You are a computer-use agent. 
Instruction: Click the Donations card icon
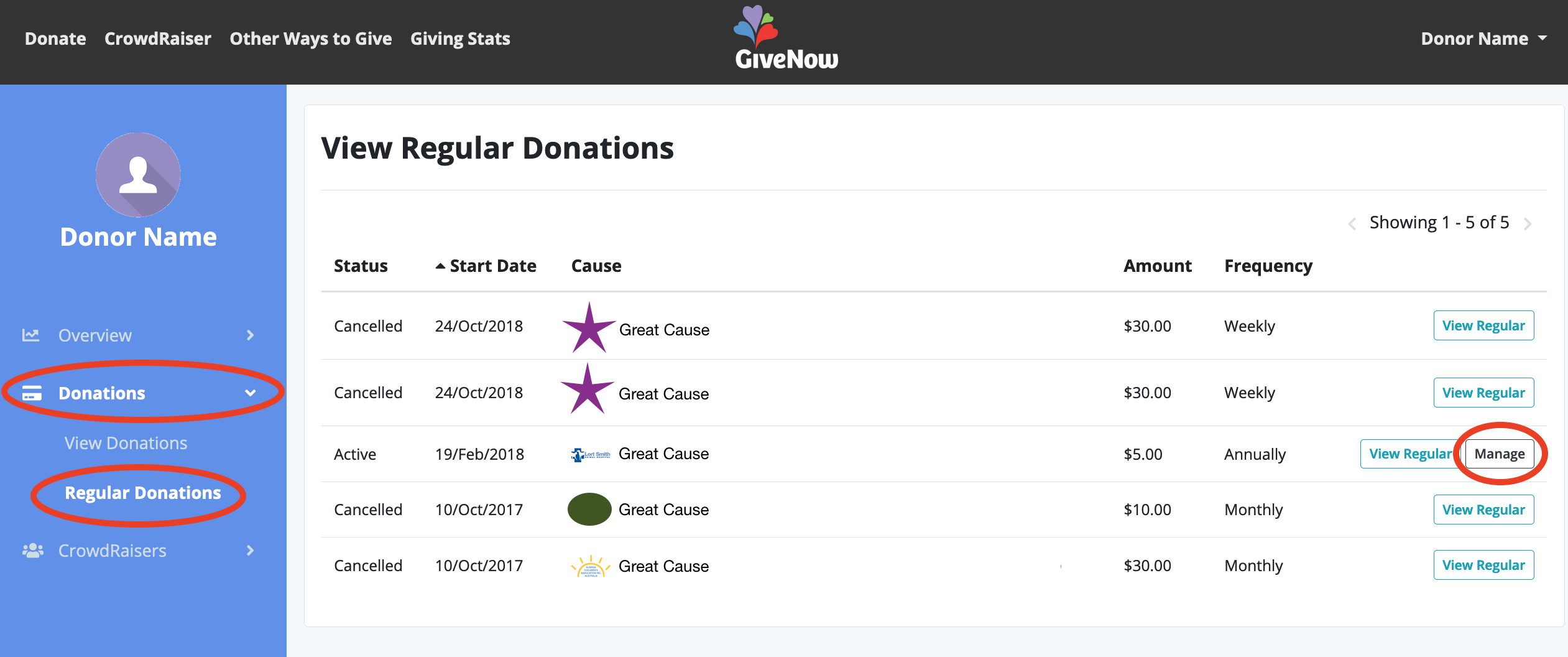(x=32, y=393)
